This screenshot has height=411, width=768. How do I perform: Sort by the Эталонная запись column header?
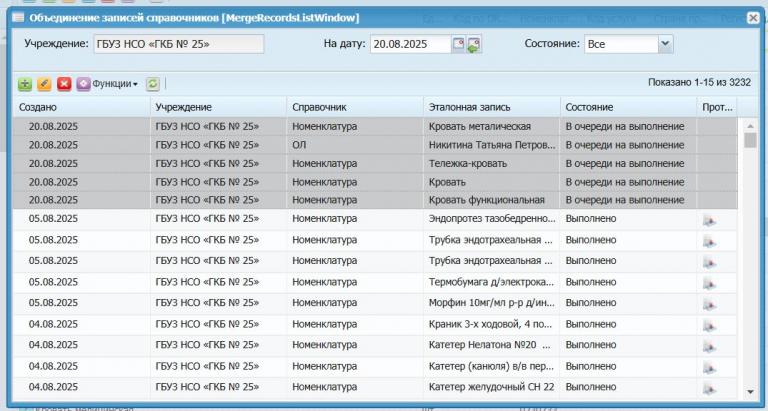[491, 107]
